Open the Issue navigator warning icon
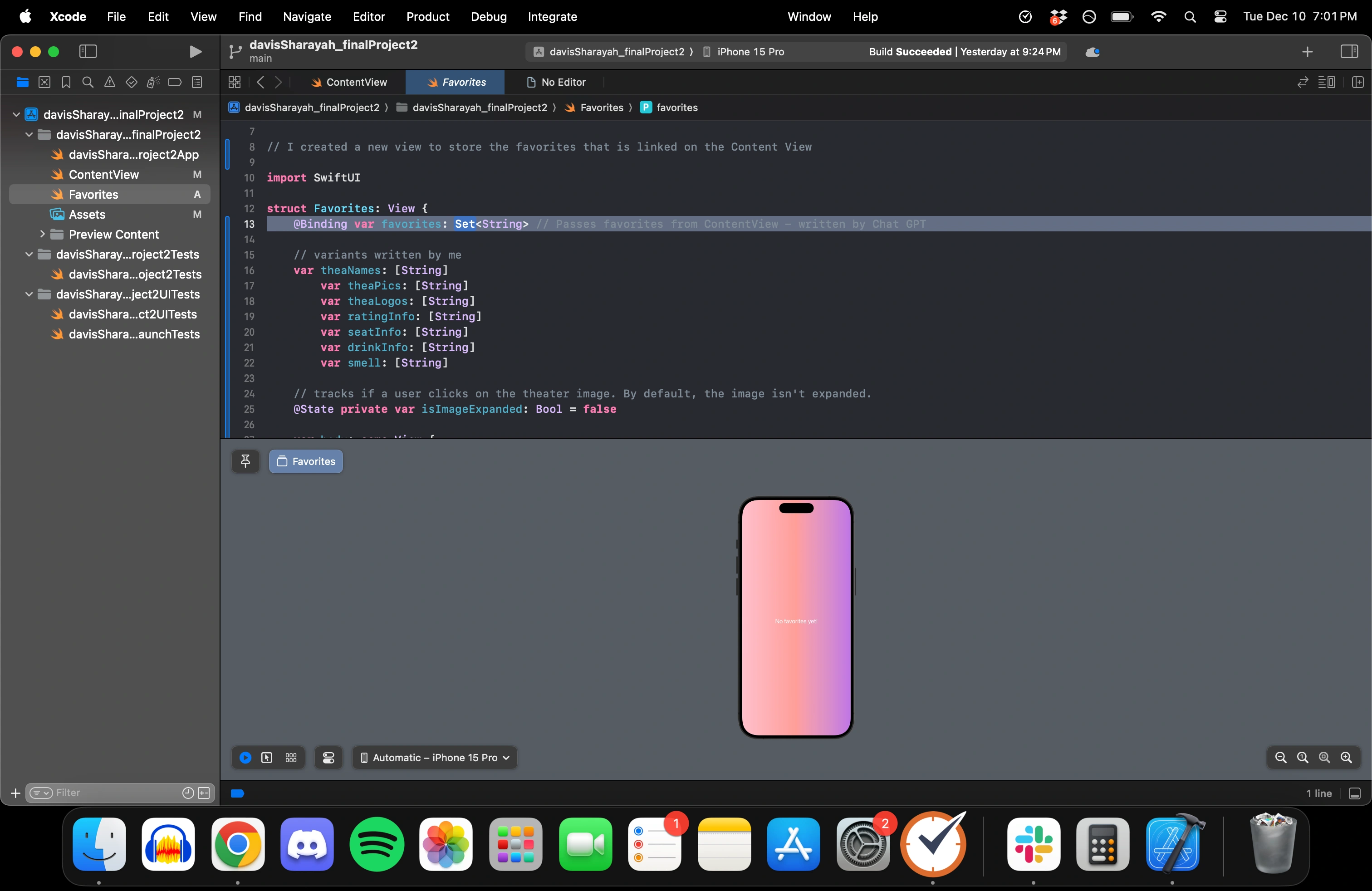This screenshot has width=1372, height=891. pyautogui.click(x=109, y=83)
